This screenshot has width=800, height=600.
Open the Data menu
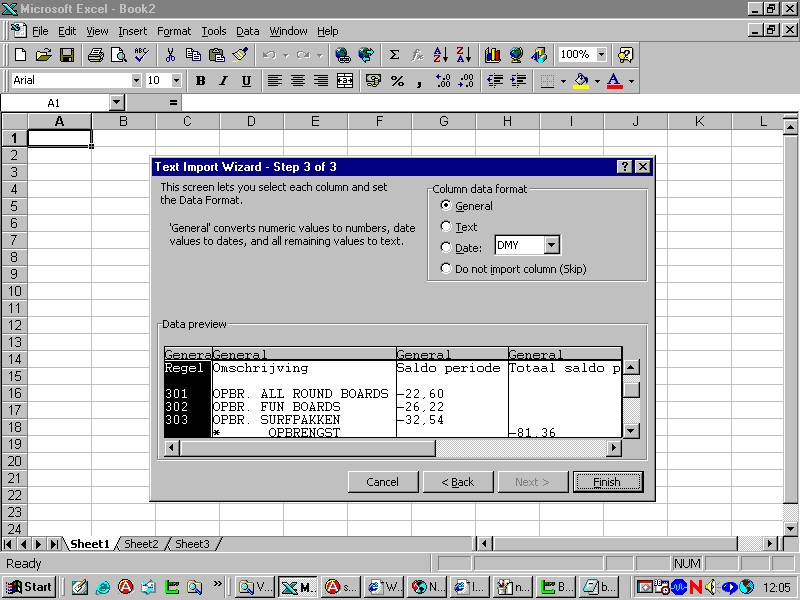point(247,31)
